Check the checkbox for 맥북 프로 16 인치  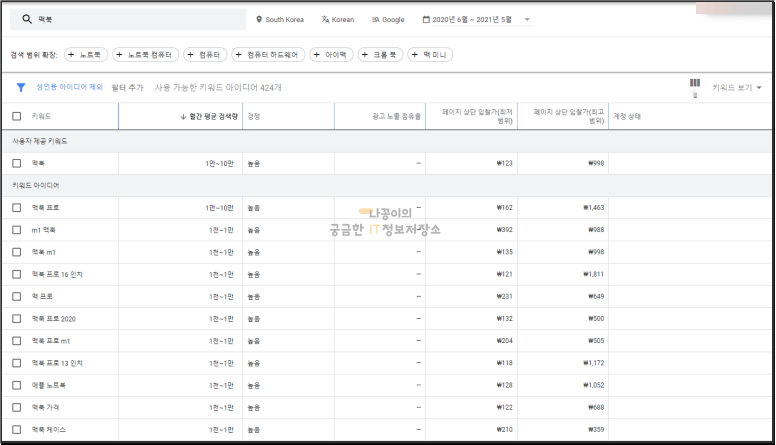pos(17,274)
